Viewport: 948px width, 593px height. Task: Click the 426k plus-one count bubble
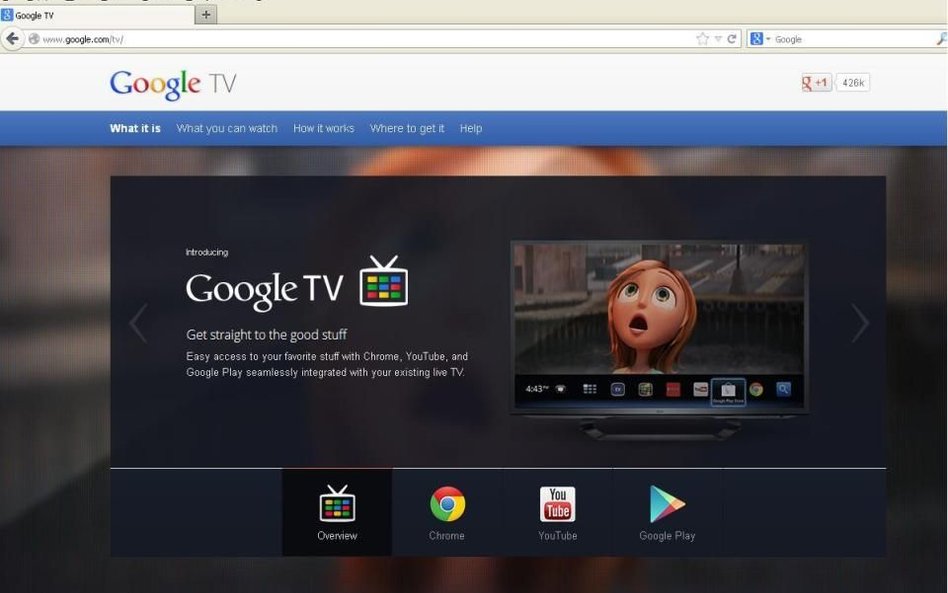(852, 83)
